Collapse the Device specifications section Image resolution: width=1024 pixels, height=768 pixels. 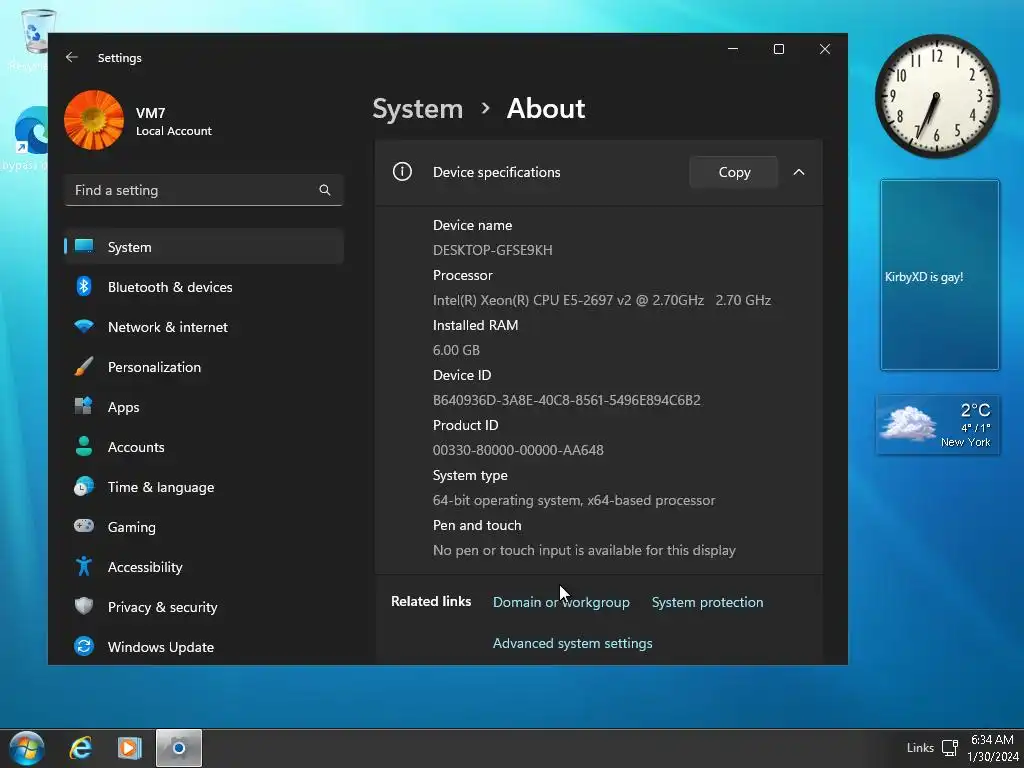click(x=799, y=172)
